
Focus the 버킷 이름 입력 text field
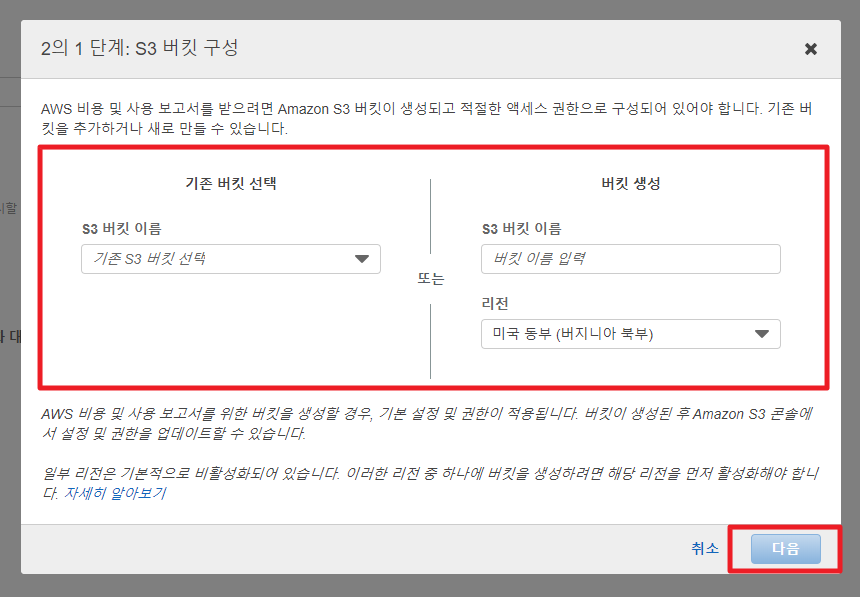pyautogui.click(x=630, y=259)
